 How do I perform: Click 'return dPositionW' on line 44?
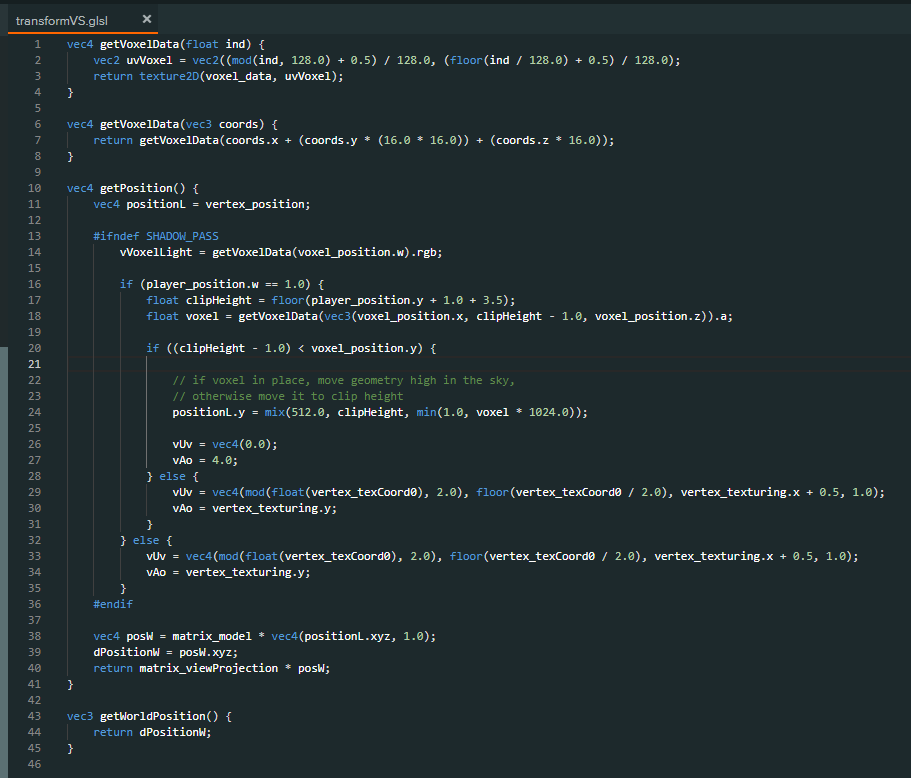(x=152, y=733)
